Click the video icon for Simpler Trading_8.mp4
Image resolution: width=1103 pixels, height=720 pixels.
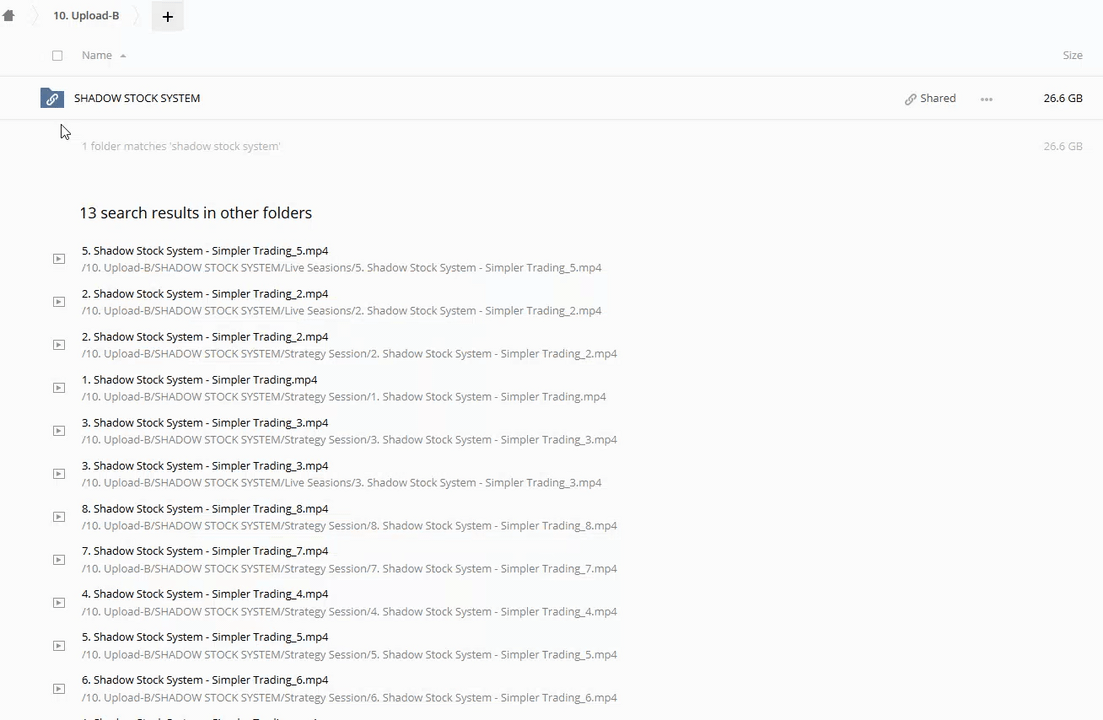[x=59, y=517]
